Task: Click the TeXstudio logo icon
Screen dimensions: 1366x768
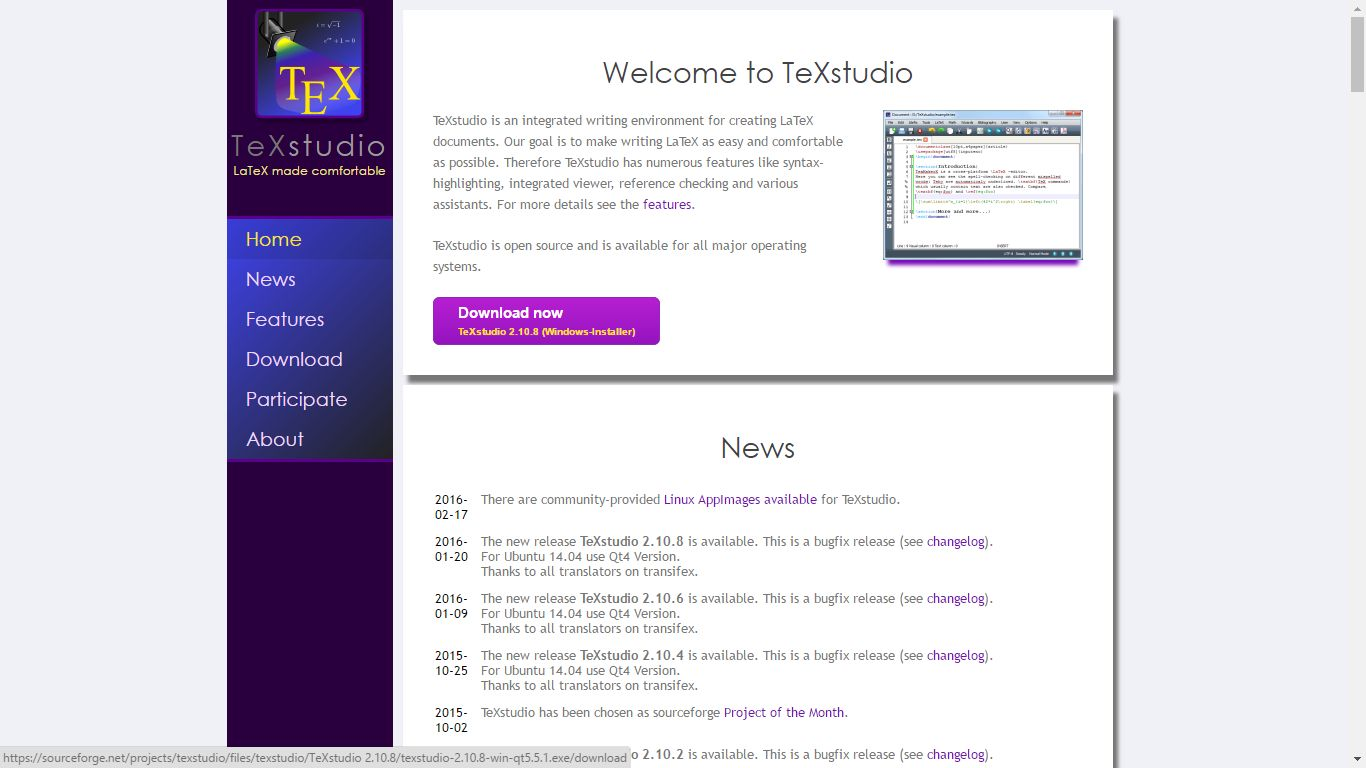Action: [309, 64]
